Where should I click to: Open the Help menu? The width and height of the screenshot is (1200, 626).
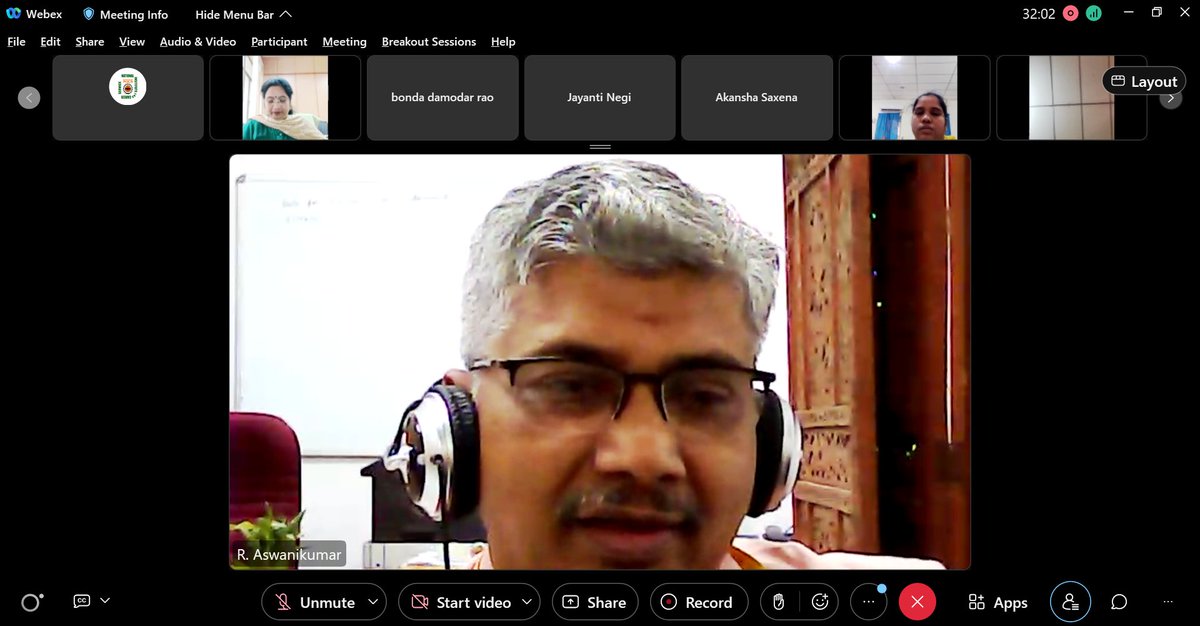[503, 42]
